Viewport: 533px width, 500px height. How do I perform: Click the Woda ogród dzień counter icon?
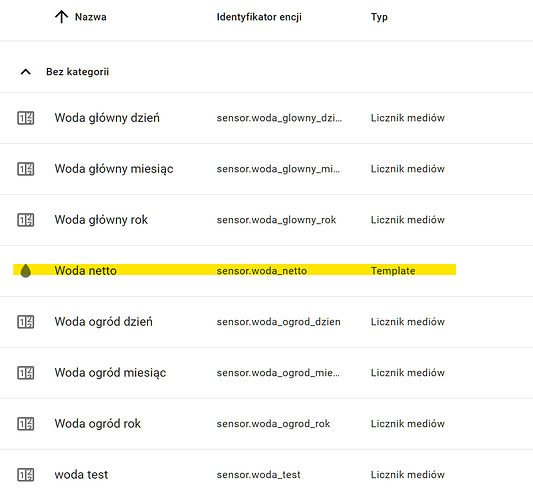click(x=25, y=322)
